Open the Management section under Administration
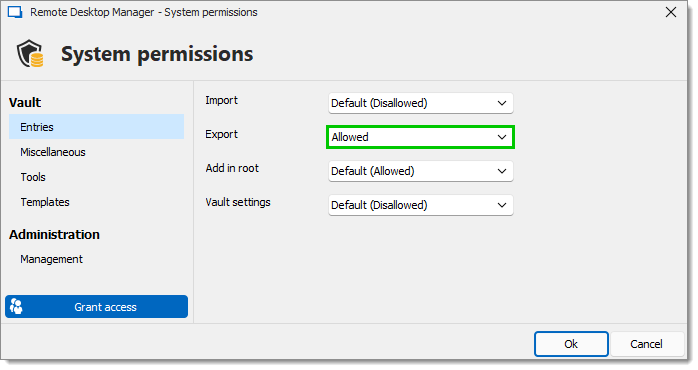Viewport: 698px width, 370px height. tap(51, 259)
